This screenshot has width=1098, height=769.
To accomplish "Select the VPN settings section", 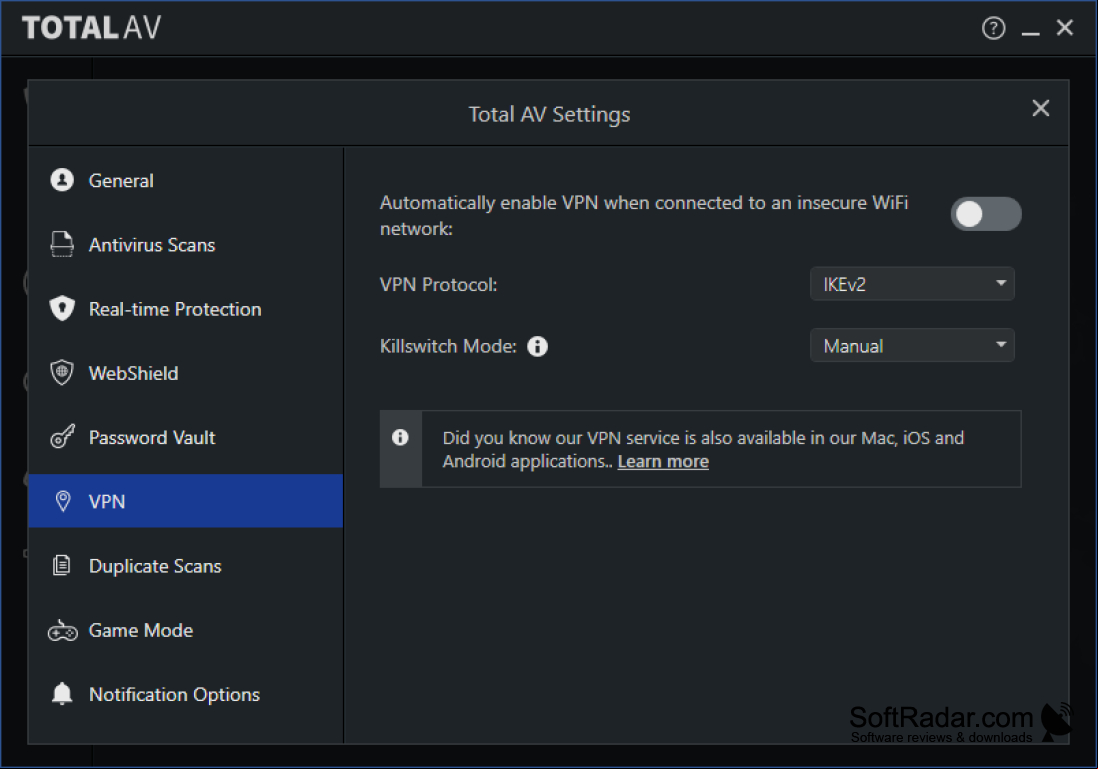I will (186, 501).
